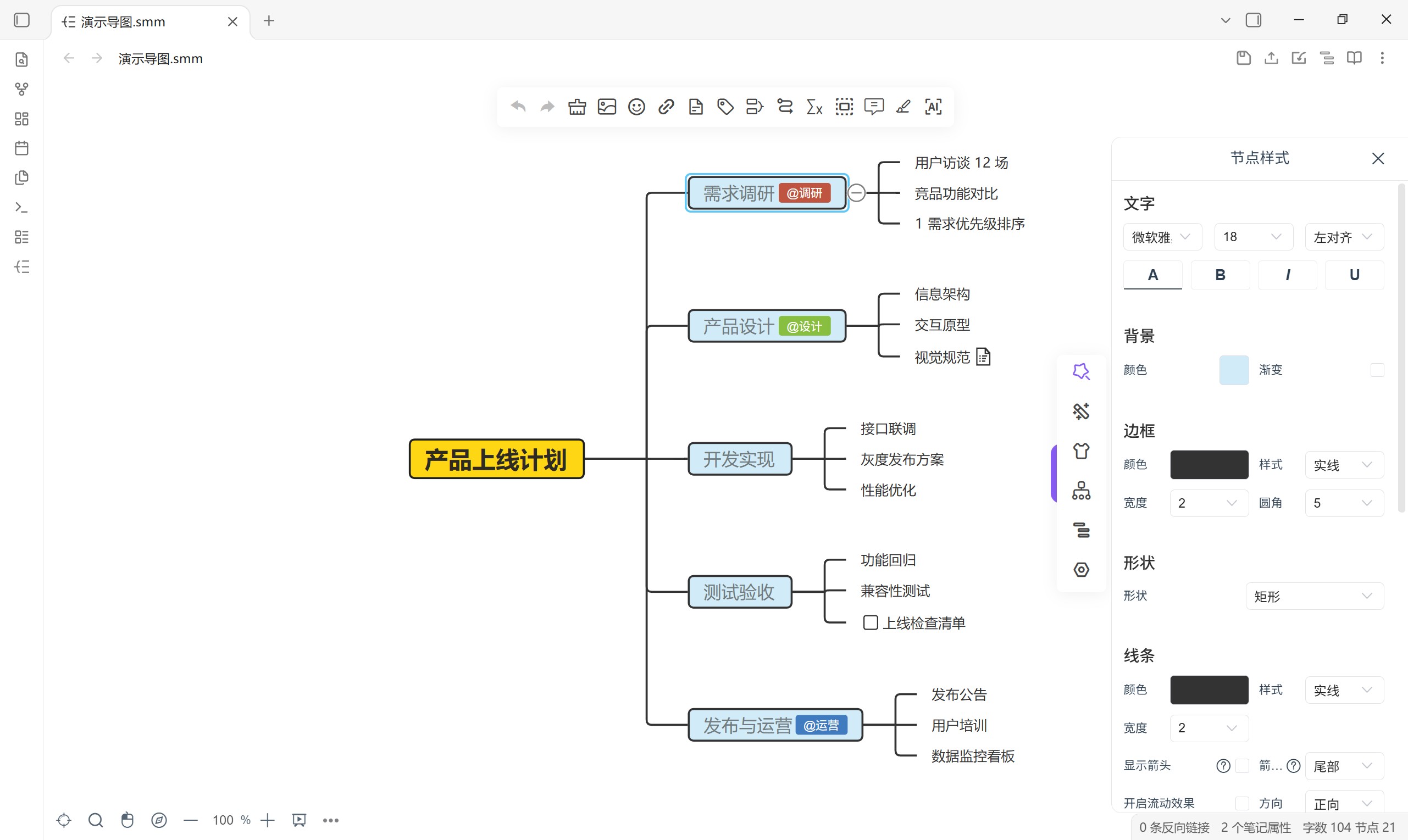1408x840 pixels.
Task: Open the bottom bar three-dot more menu
Action: pos(331,820)
